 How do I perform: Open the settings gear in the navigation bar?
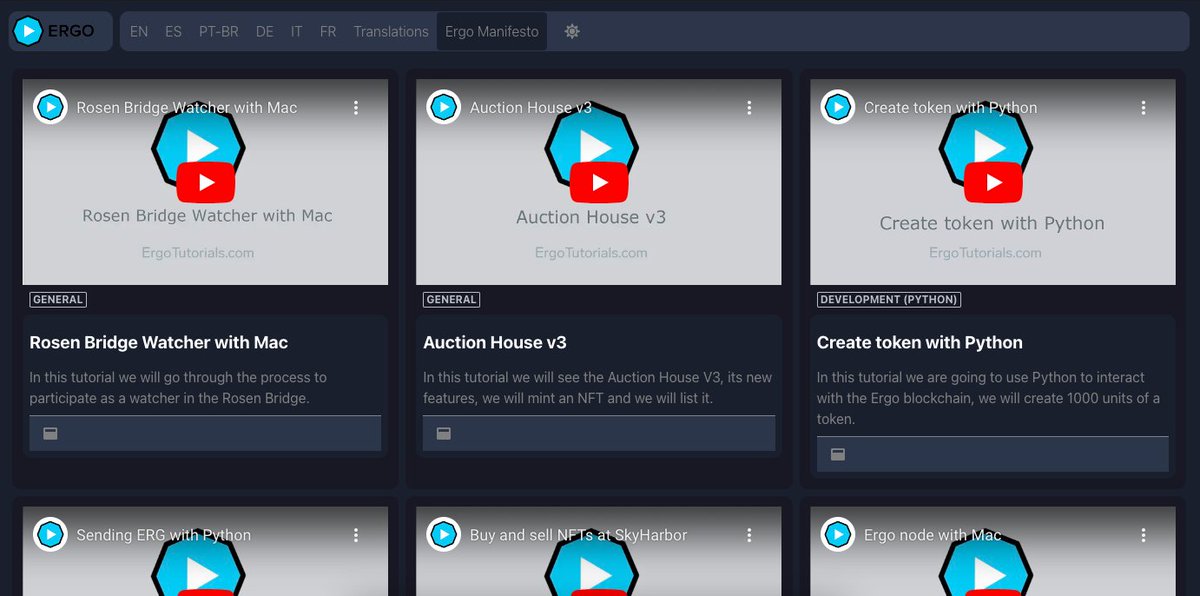click(571, 31)
